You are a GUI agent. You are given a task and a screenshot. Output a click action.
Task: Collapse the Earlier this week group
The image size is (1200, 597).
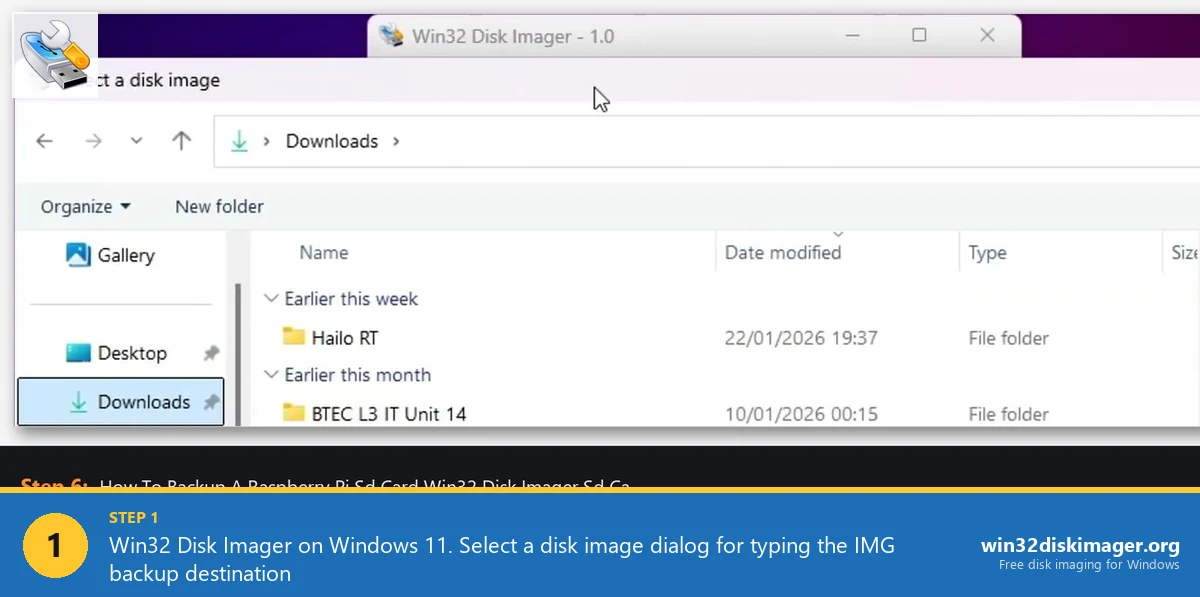point(271,298)
